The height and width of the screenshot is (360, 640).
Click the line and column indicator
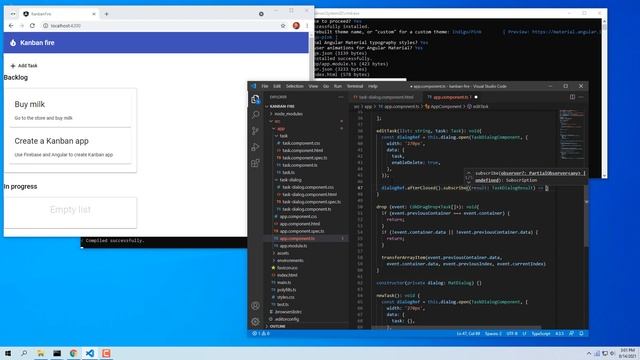468,333
